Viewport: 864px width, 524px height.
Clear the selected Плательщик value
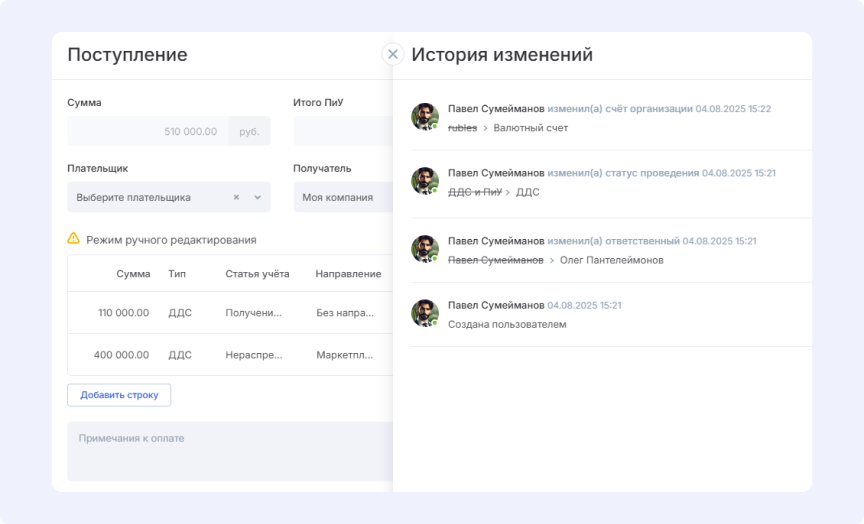pos(236,197)
